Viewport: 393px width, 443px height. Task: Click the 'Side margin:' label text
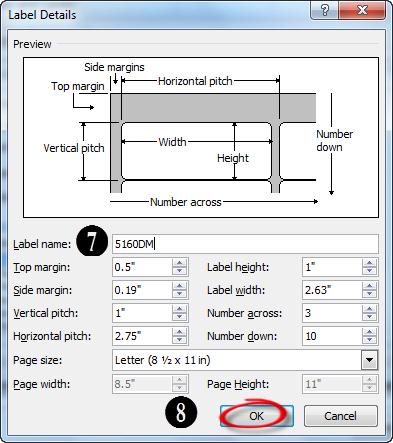43,290
